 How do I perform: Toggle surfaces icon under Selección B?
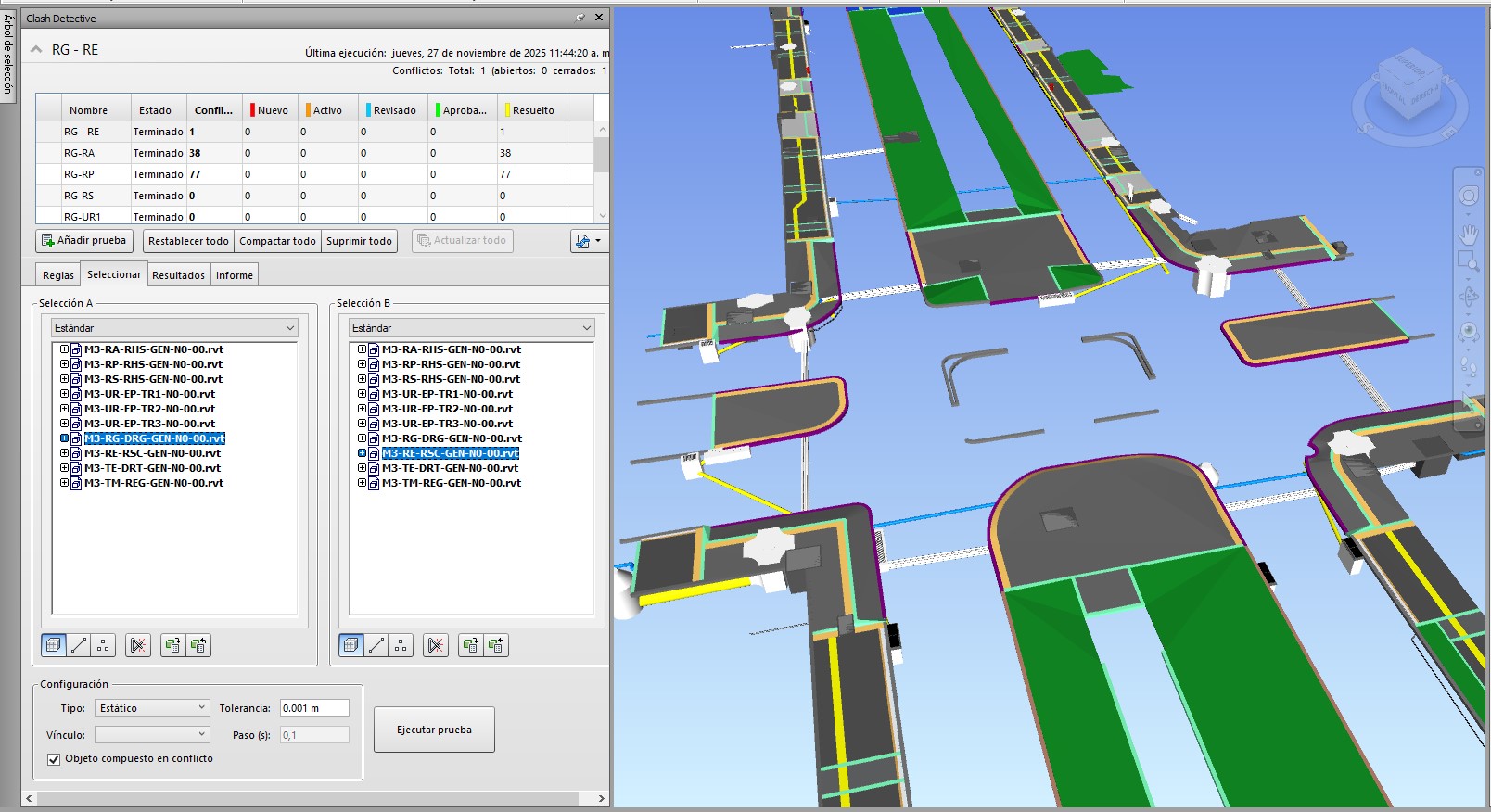(x=351, y=645)
